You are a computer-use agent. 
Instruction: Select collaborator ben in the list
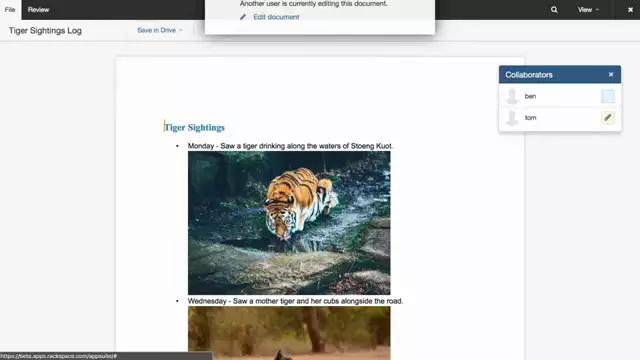[x=560, y=96]
